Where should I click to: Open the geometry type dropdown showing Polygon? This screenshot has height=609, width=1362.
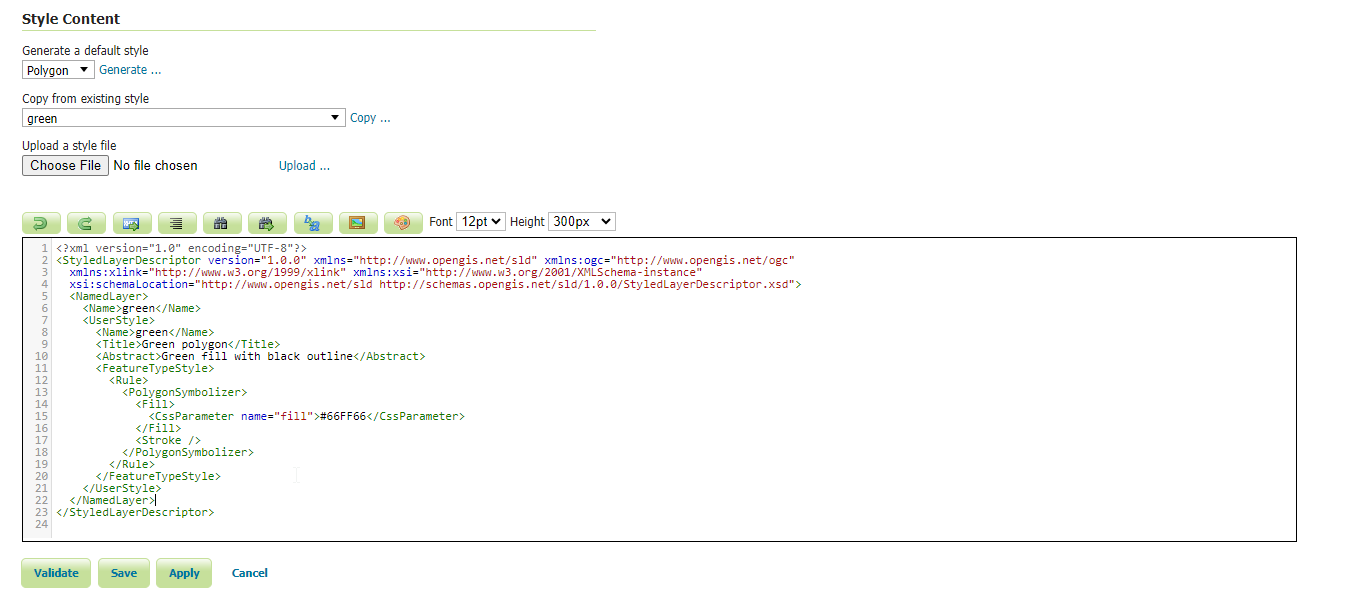tap(57, 69)
